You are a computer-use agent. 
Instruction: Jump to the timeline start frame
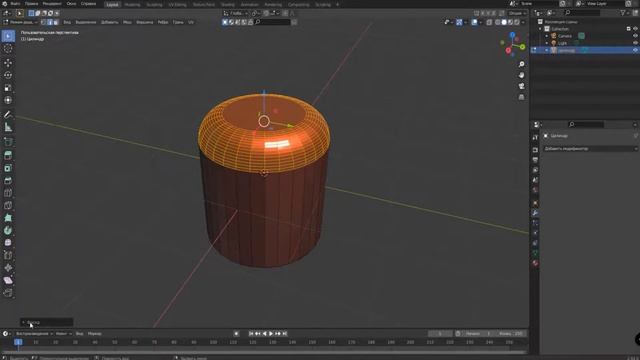coord(251,333)
